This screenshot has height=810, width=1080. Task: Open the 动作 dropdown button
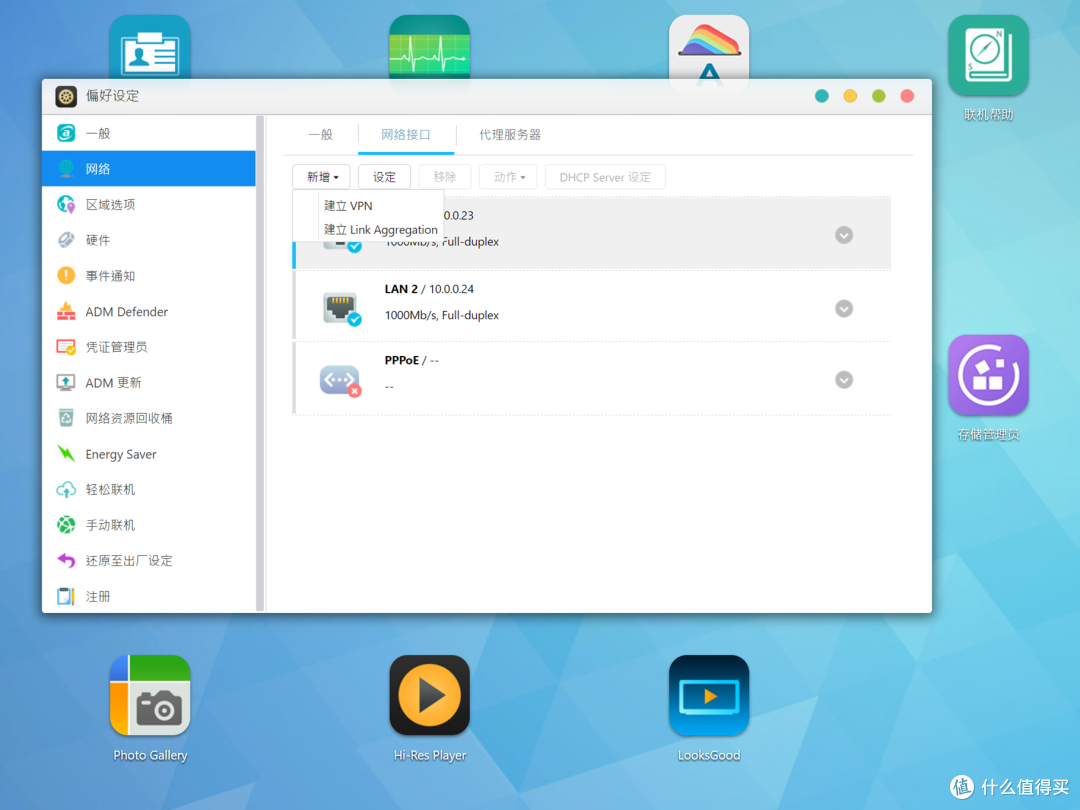coord(508,177)
